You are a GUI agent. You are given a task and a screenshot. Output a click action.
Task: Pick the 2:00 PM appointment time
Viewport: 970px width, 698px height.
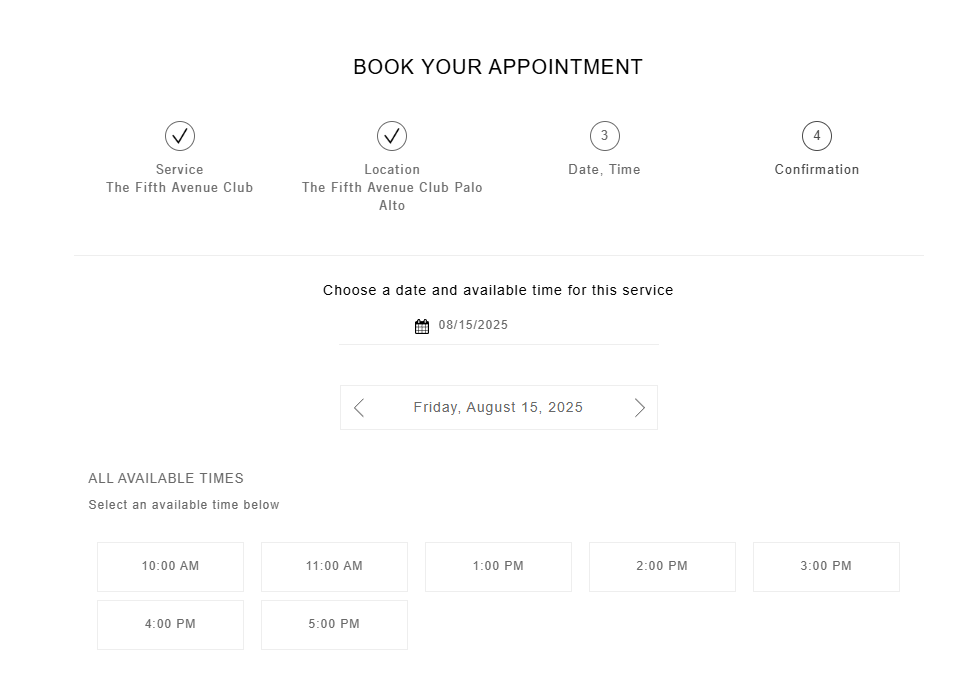pos(662,567)
